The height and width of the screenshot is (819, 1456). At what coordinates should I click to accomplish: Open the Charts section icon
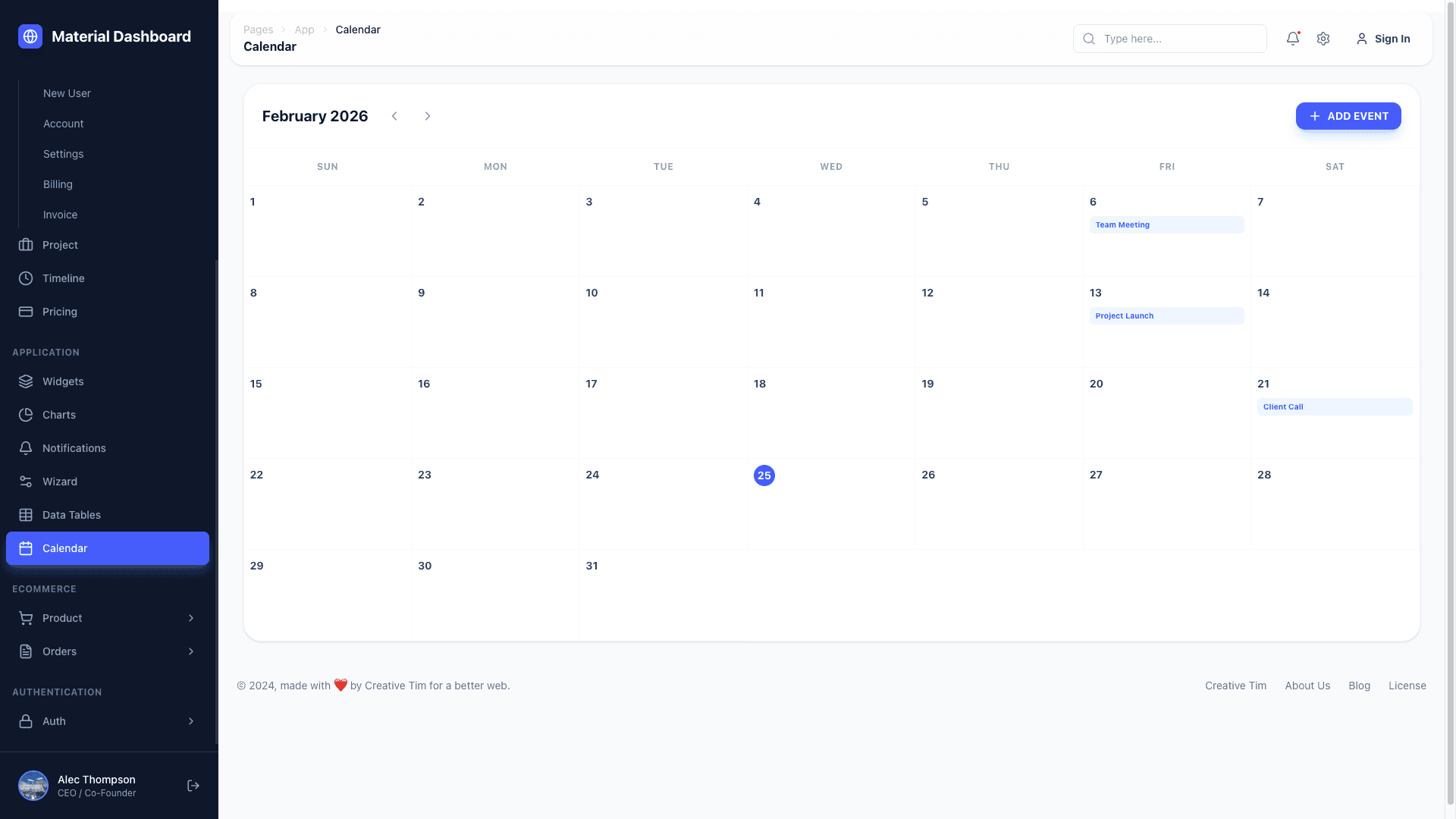(x=26, y=415)
